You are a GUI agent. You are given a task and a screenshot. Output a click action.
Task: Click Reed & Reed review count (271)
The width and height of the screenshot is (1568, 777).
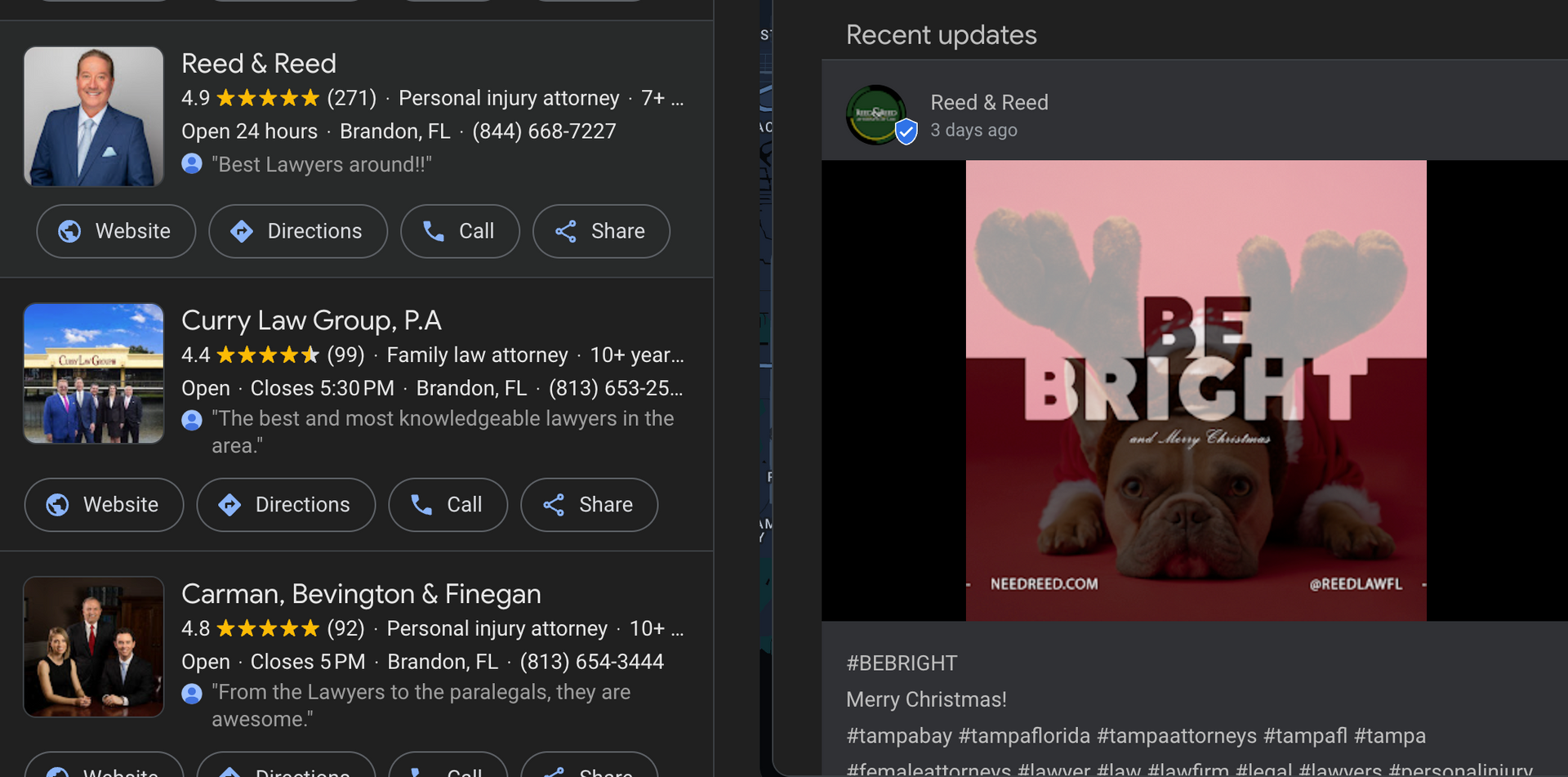[351, 98]
